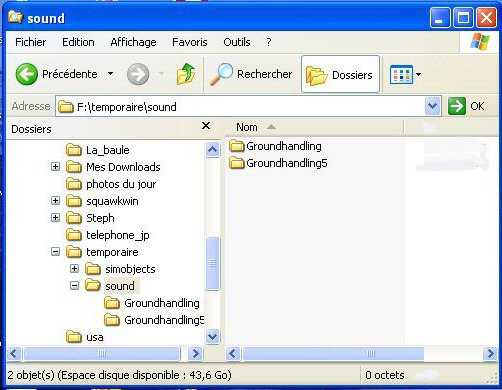
Task: Select usa folder in tree
Action: (x=85, y=337)
